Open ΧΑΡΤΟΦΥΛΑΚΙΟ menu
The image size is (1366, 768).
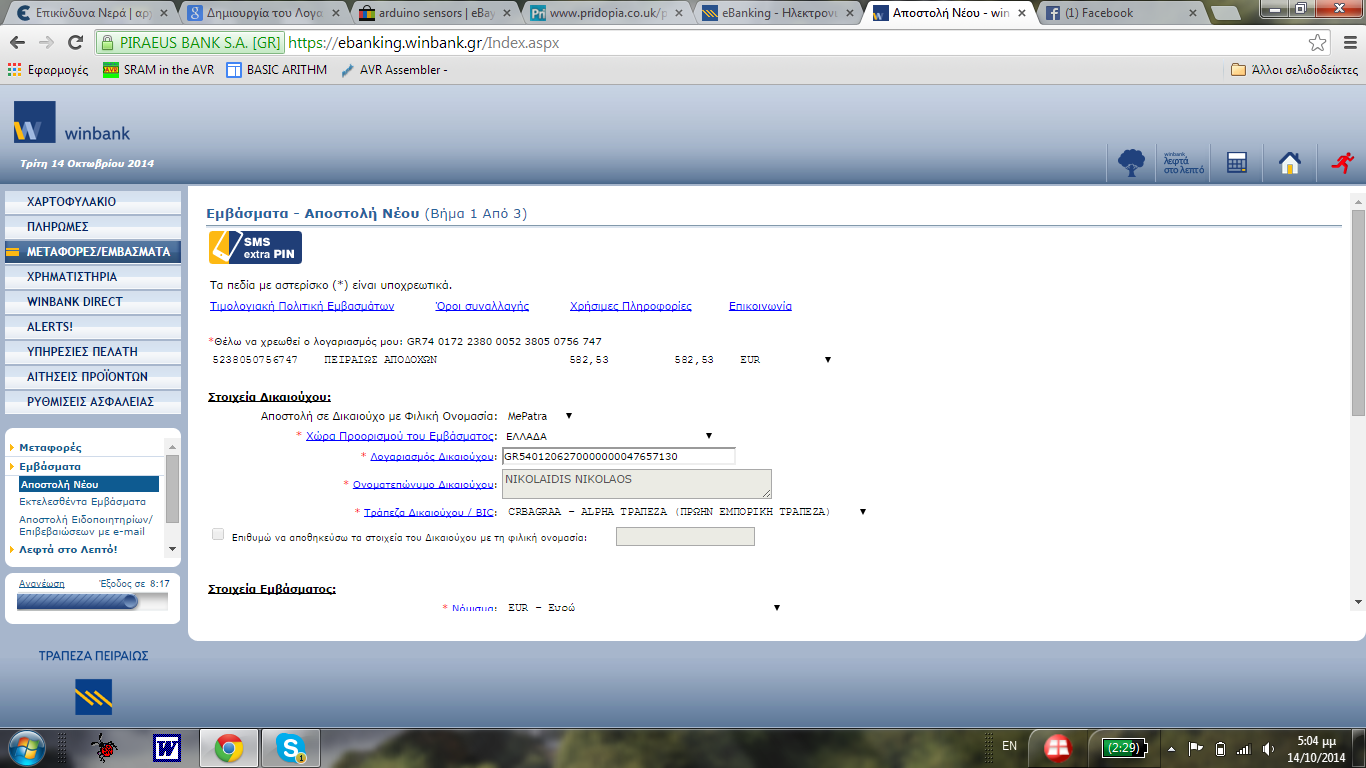[x=93, y=201]
